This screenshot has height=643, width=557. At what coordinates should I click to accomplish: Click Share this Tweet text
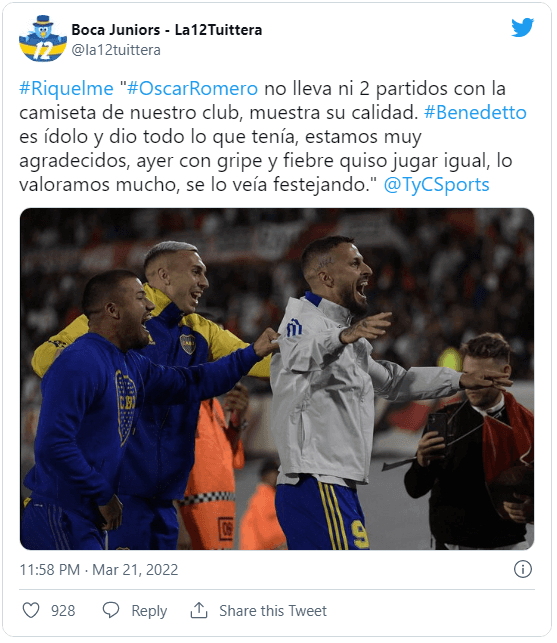tap(273, 611)
